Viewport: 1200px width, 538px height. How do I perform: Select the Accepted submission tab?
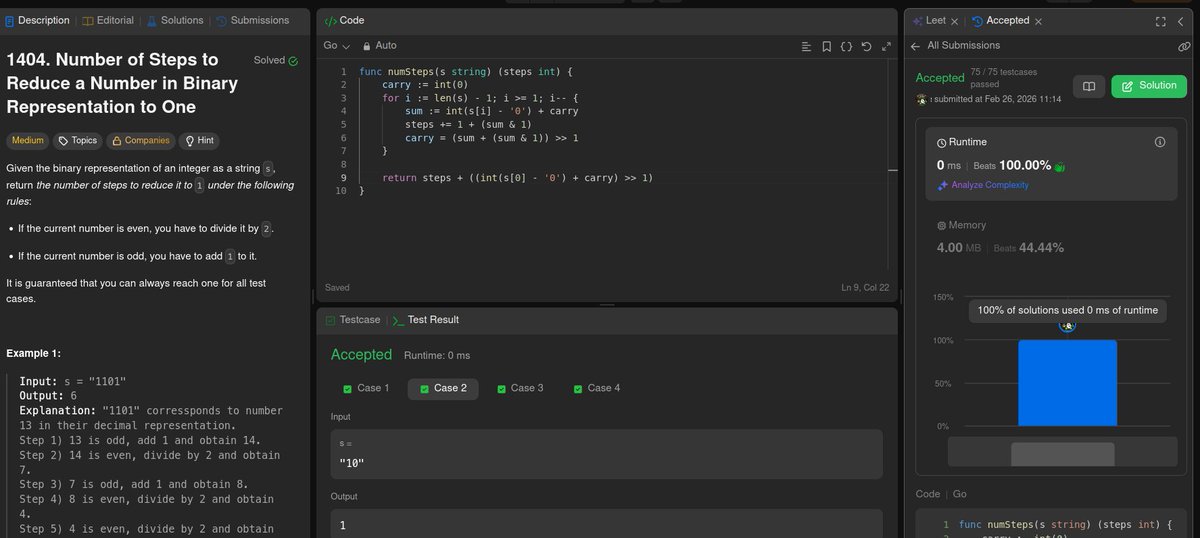pyautogui.click(x=1001, y=20)
